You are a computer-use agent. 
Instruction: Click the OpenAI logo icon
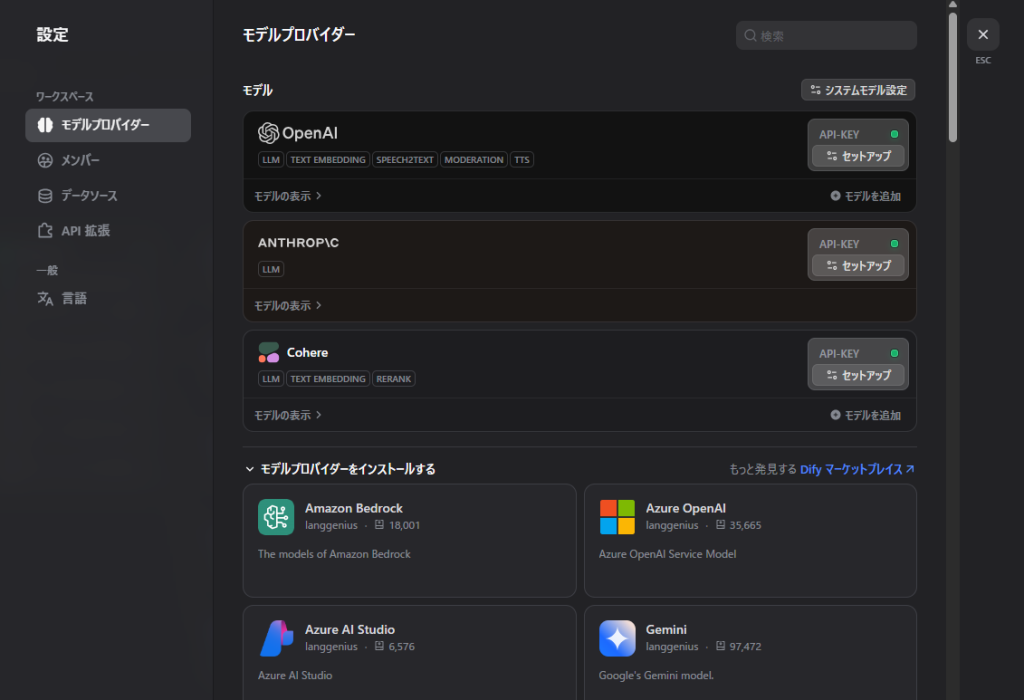268,133
